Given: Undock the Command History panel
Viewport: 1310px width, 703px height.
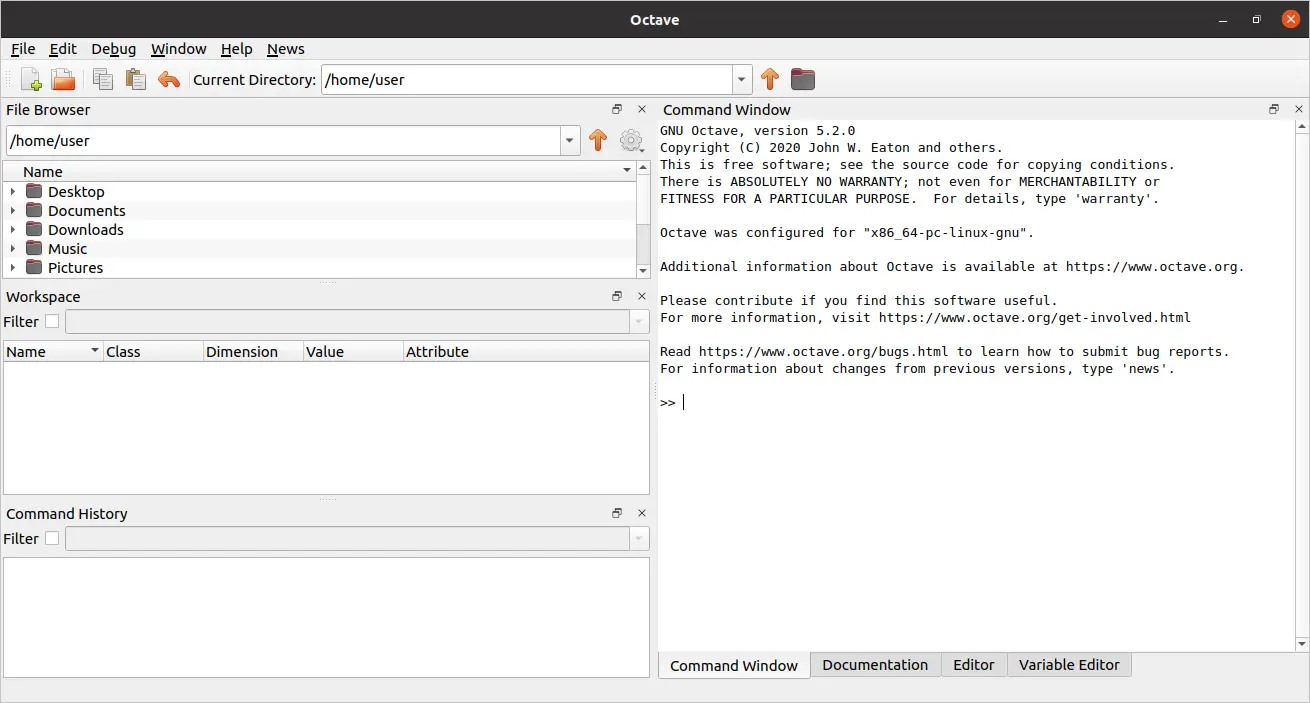Looking at the screenshot, I should [x=617, y=513].
